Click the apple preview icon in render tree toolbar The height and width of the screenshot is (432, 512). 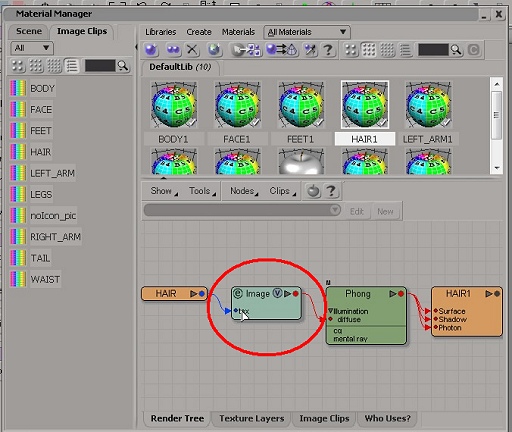(x=313, y=191)
